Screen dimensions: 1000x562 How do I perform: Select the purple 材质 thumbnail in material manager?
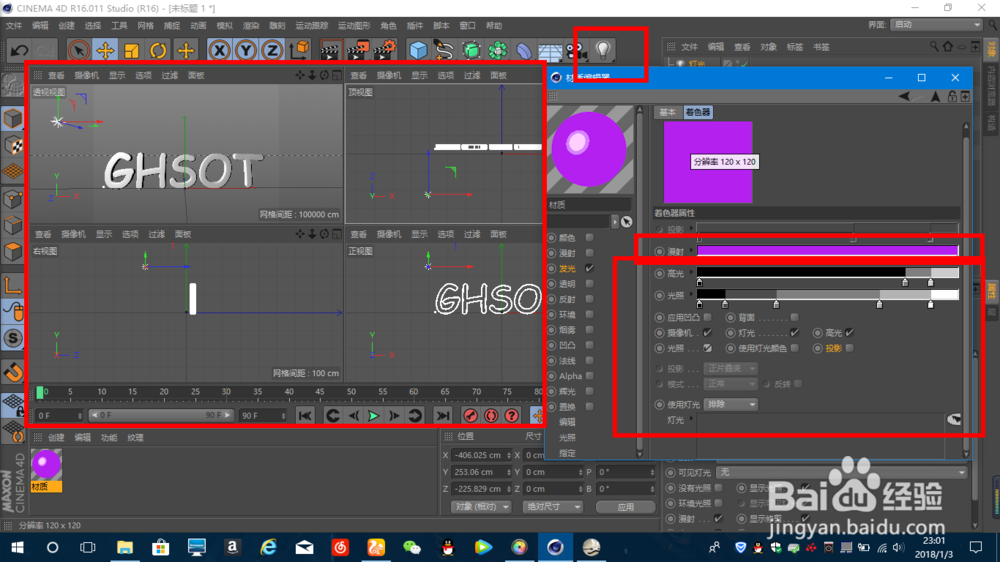pyautogui.click(x=47, y=464)
